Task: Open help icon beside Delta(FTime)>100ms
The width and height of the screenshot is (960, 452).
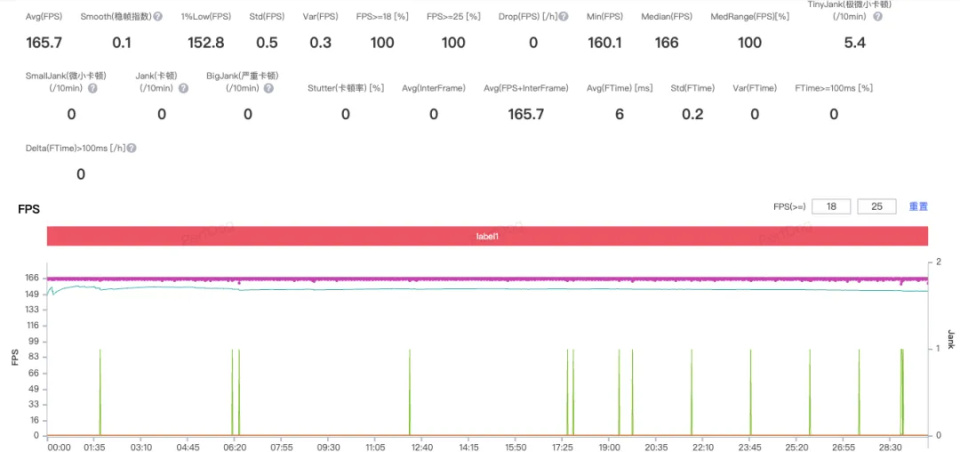Action: click(132, 148)
